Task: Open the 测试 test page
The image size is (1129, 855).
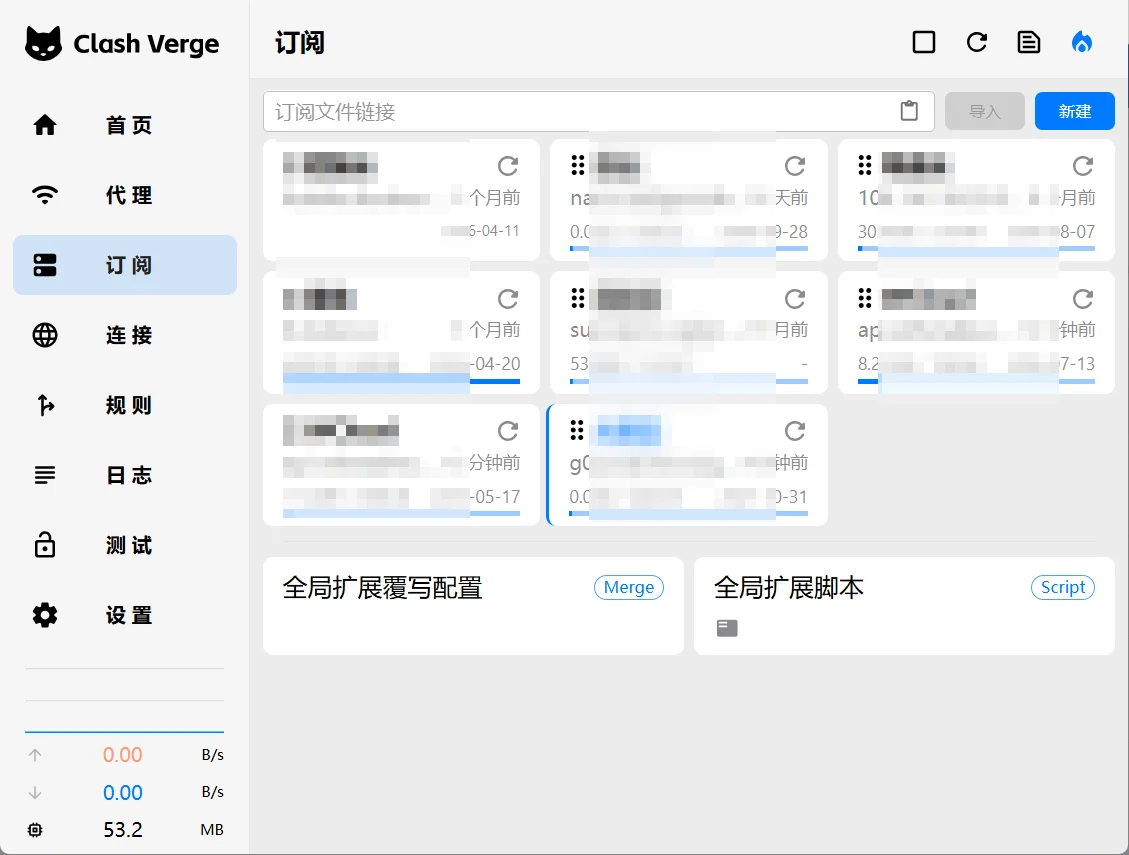Action: pos(125,545)
